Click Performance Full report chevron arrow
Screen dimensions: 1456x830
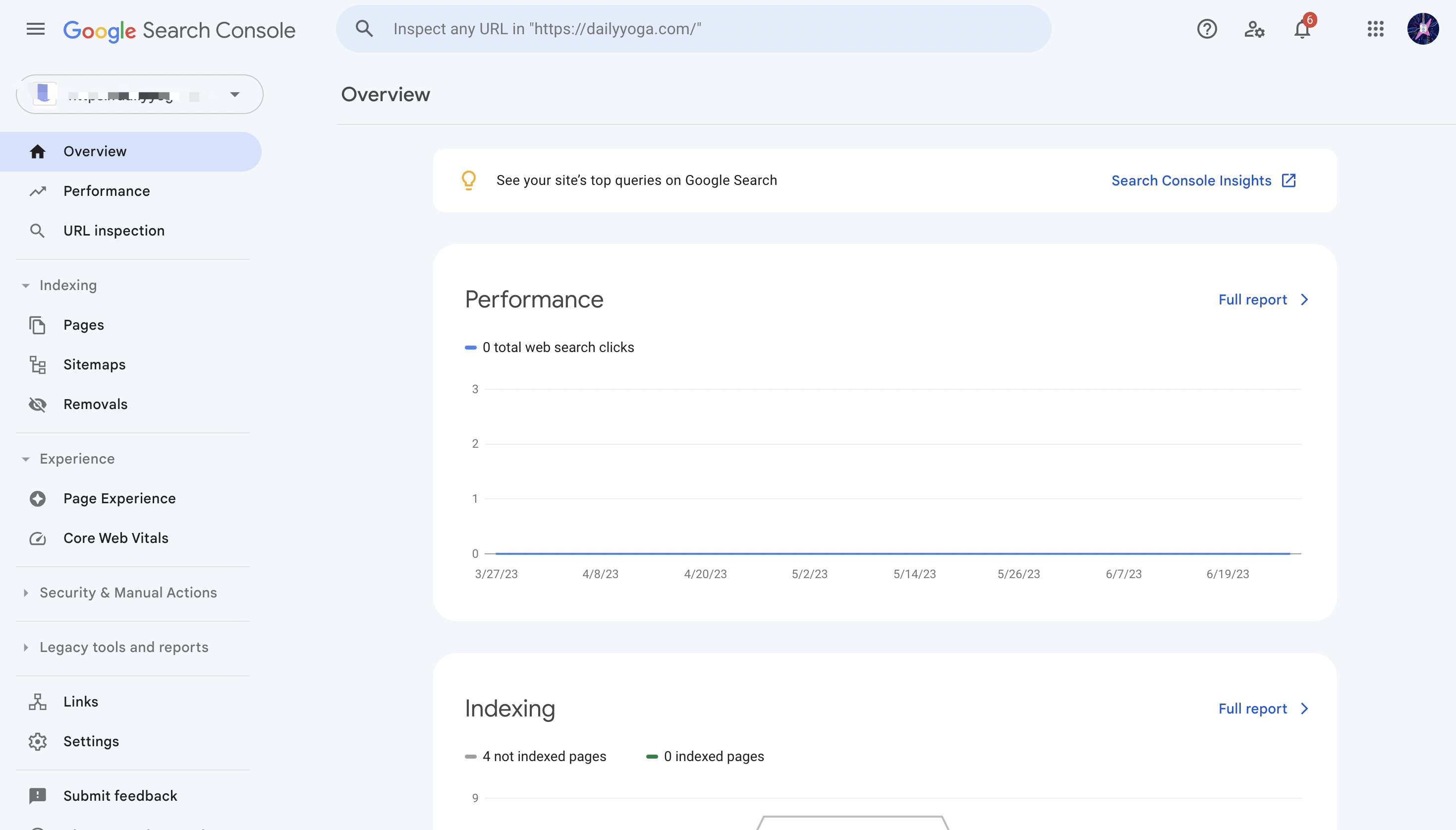[1304, 299]
